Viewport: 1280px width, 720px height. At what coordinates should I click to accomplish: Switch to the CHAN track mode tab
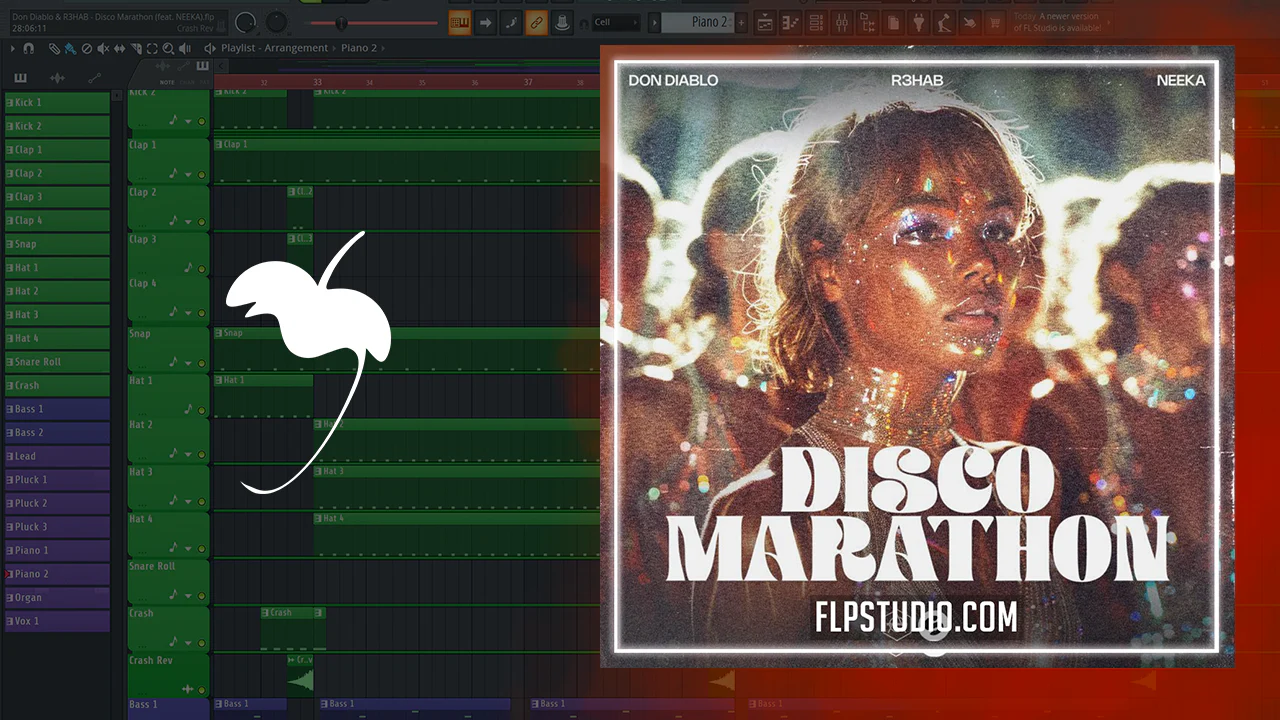click(x=186, y=82)
